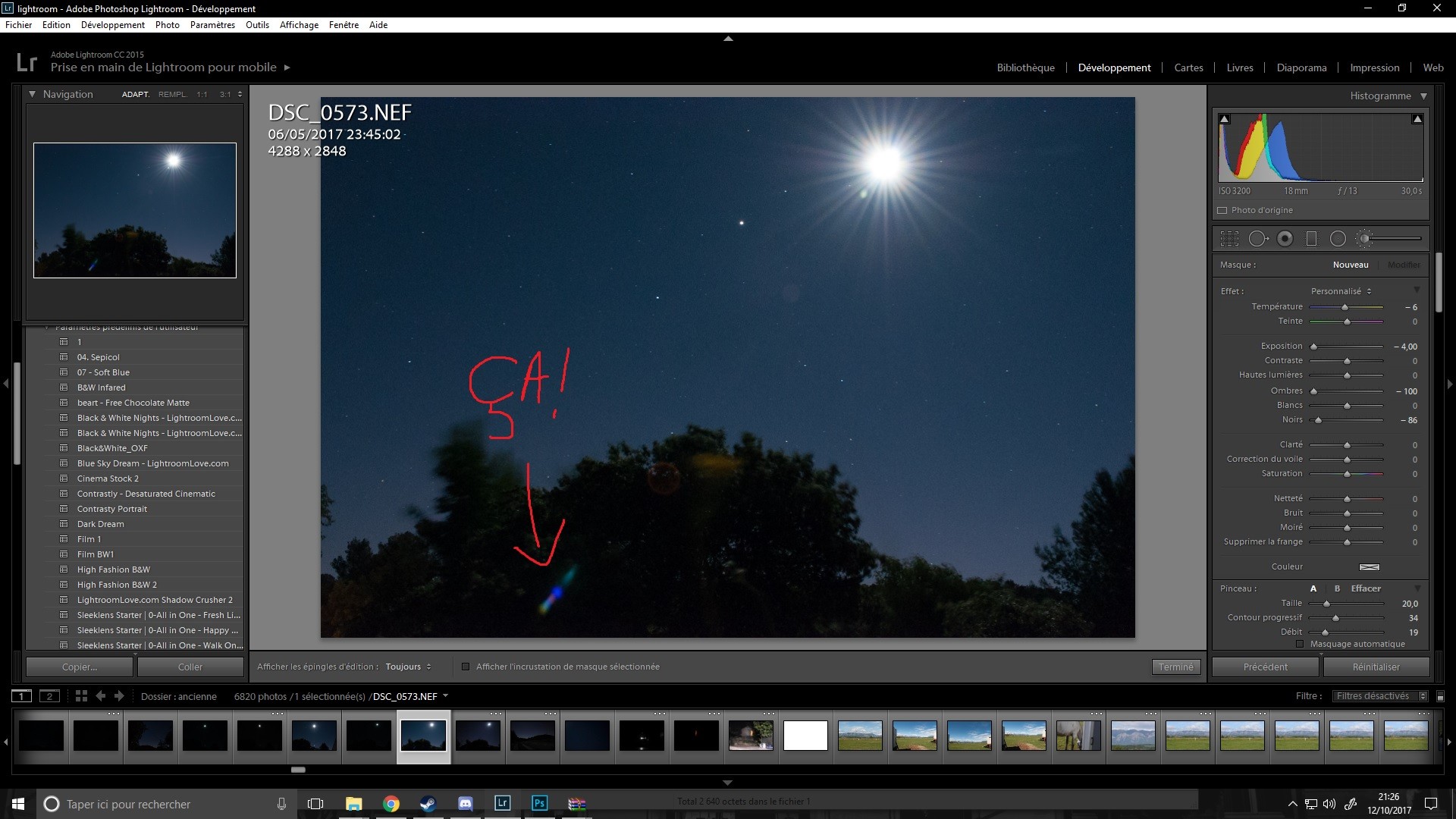This screenshot has width=1456, height=819.
Task: Enable the Masquage automatique checkbox
Action: (1300, 645)
